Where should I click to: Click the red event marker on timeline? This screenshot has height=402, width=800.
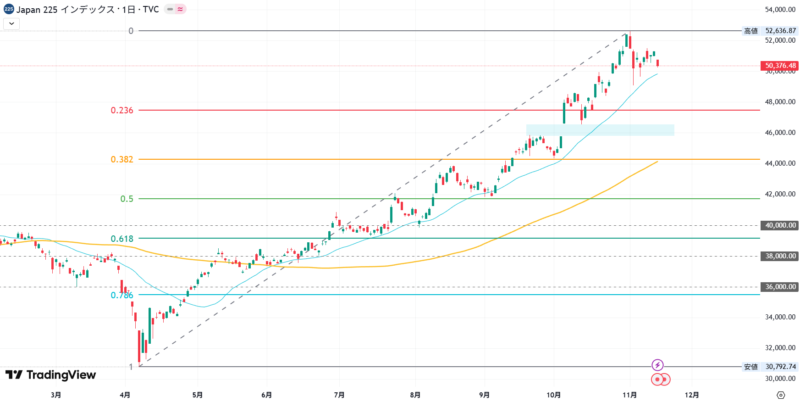point(659,379)
